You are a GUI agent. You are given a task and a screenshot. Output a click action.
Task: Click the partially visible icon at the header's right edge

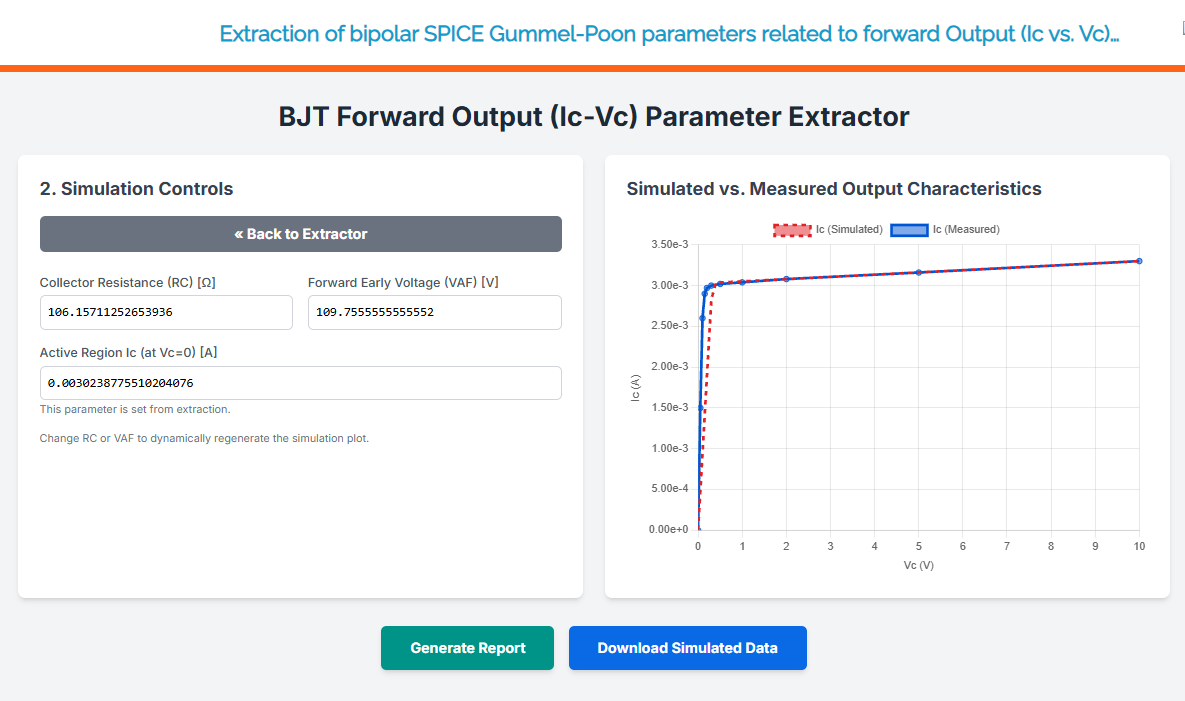1182,30
